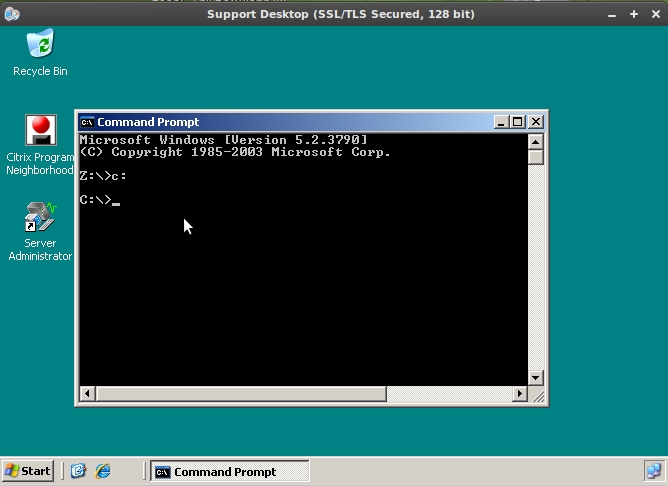Click the Support Desktop title bar icon

[x=12, y=14]
